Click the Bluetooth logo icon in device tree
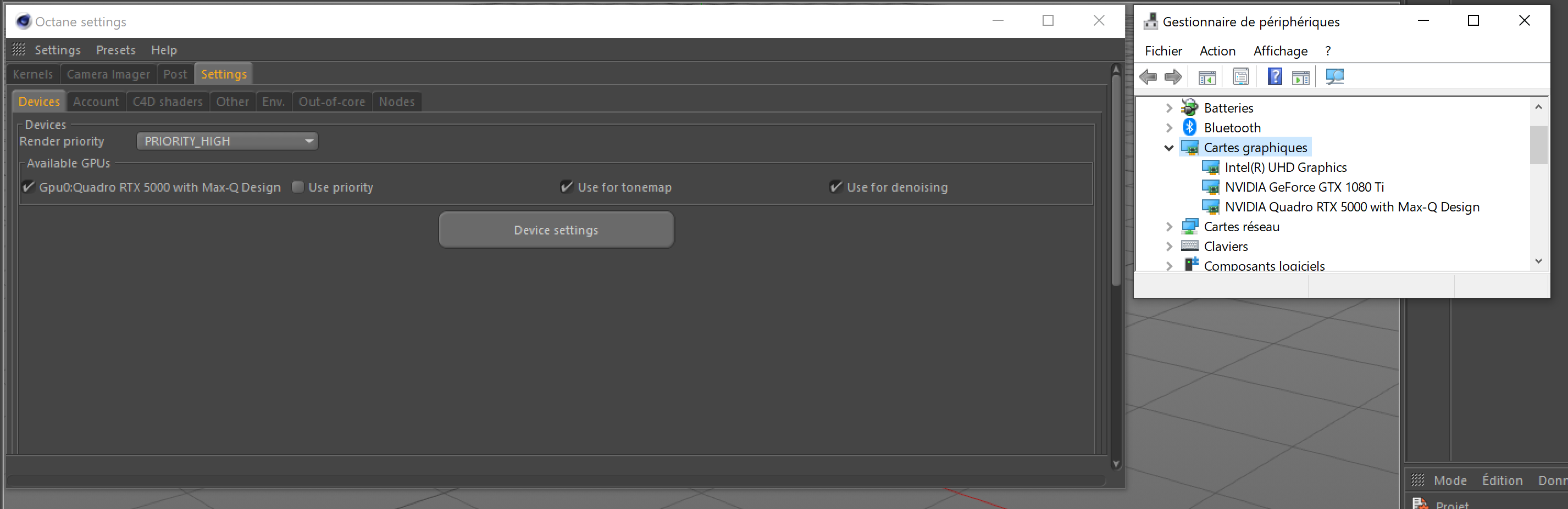Viewport: 1568px width, 509px height. pos(1189,127)
